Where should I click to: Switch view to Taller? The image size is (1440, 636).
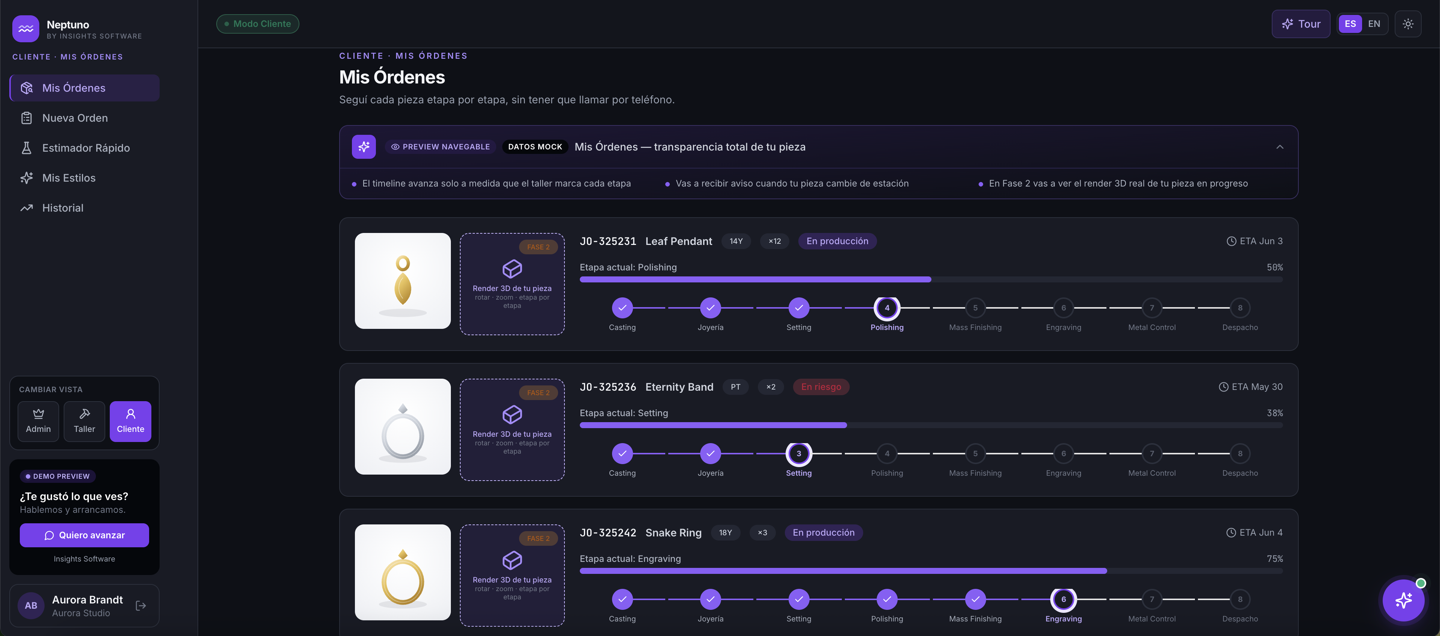click(84, 421)
